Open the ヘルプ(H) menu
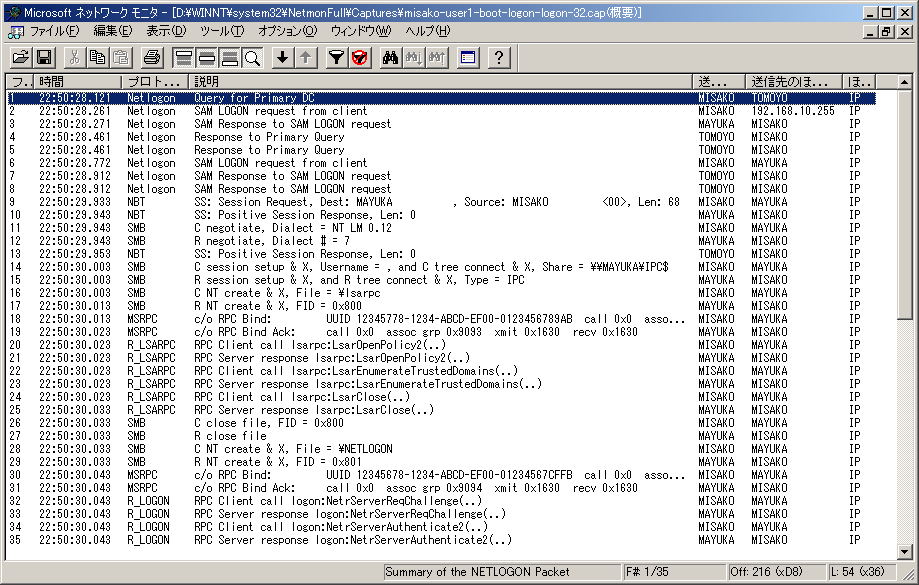 pyautogui.click(x=428, y=31)
